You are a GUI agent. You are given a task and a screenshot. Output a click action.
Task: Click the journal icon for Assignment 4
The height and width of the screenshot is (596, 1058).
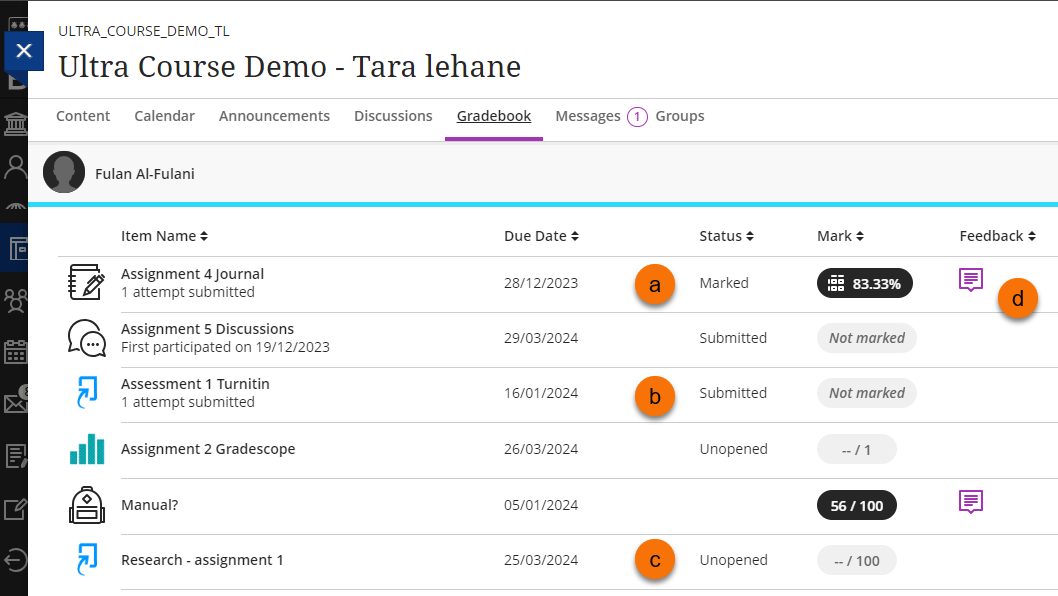point(87,283)
